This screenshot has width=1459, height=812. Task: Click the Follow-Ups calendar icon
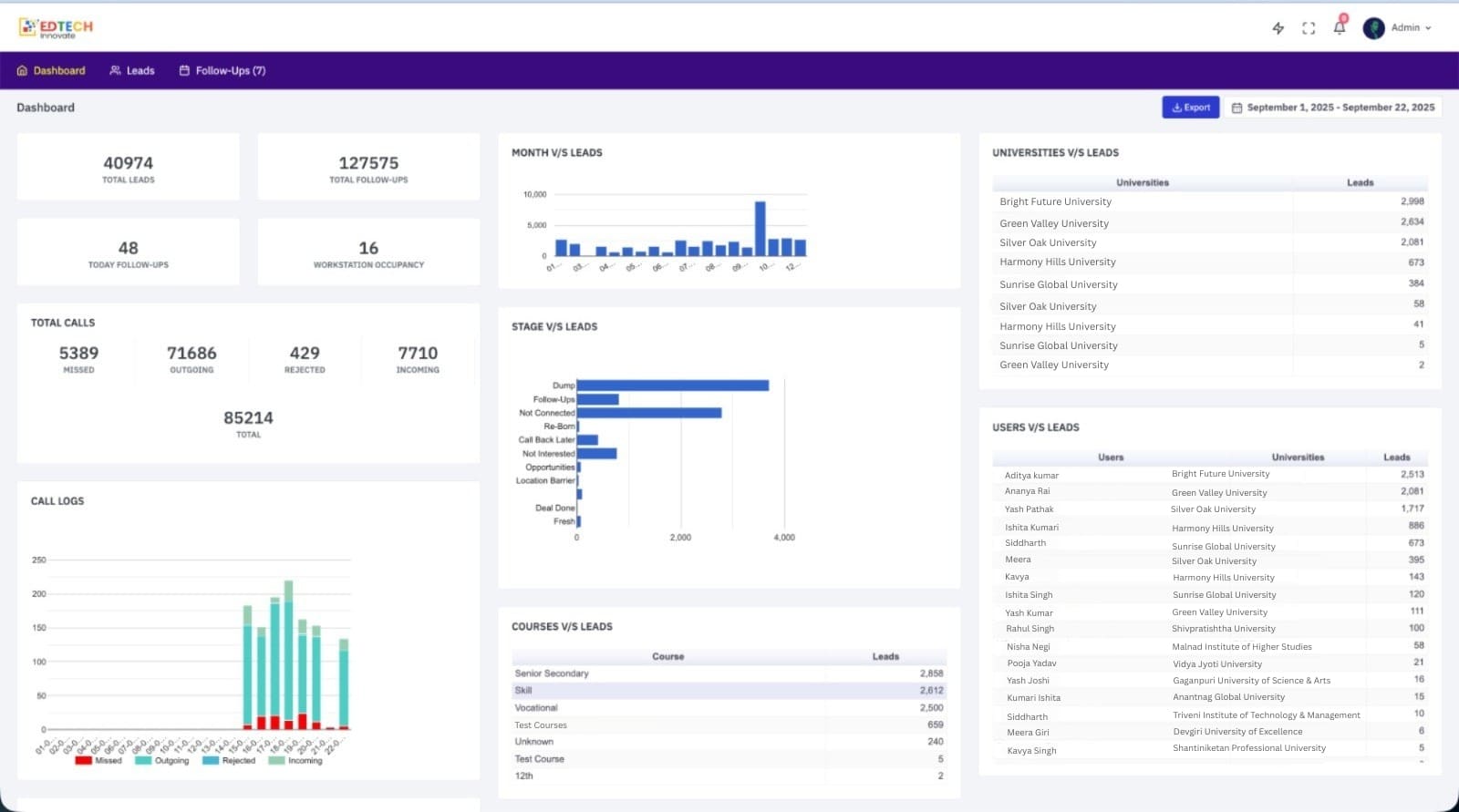184,71
